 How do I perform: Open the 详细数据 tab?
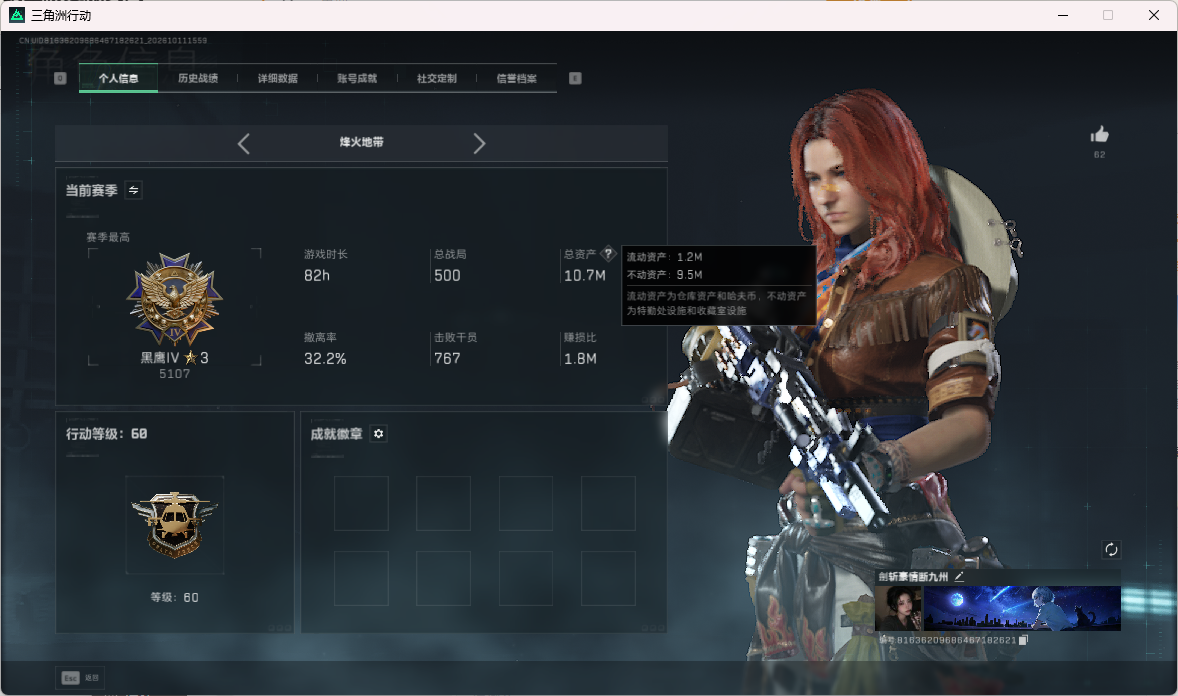pyautogui.click(x=277, y=78)
